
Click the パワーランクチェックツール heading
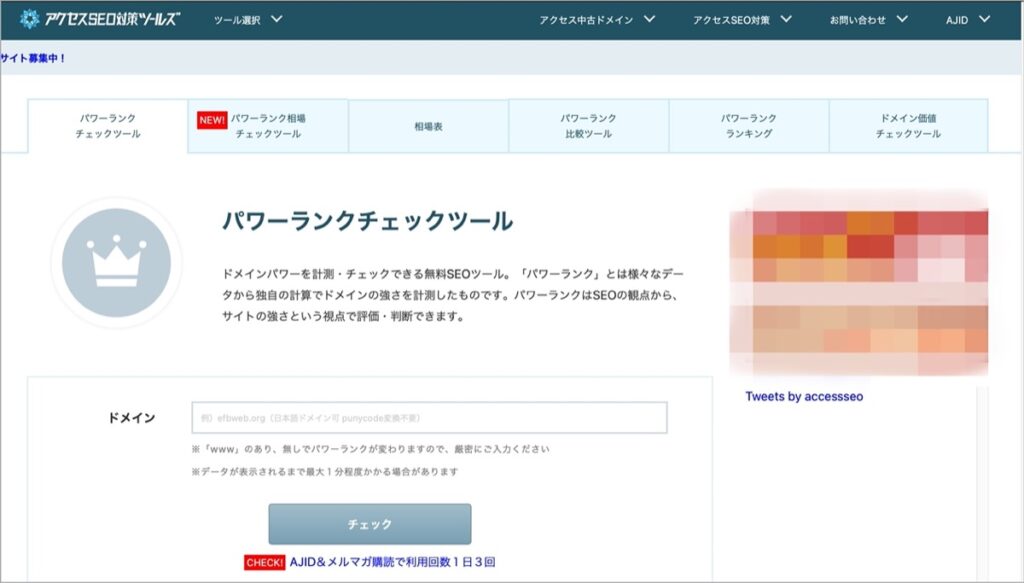(368, 221)
